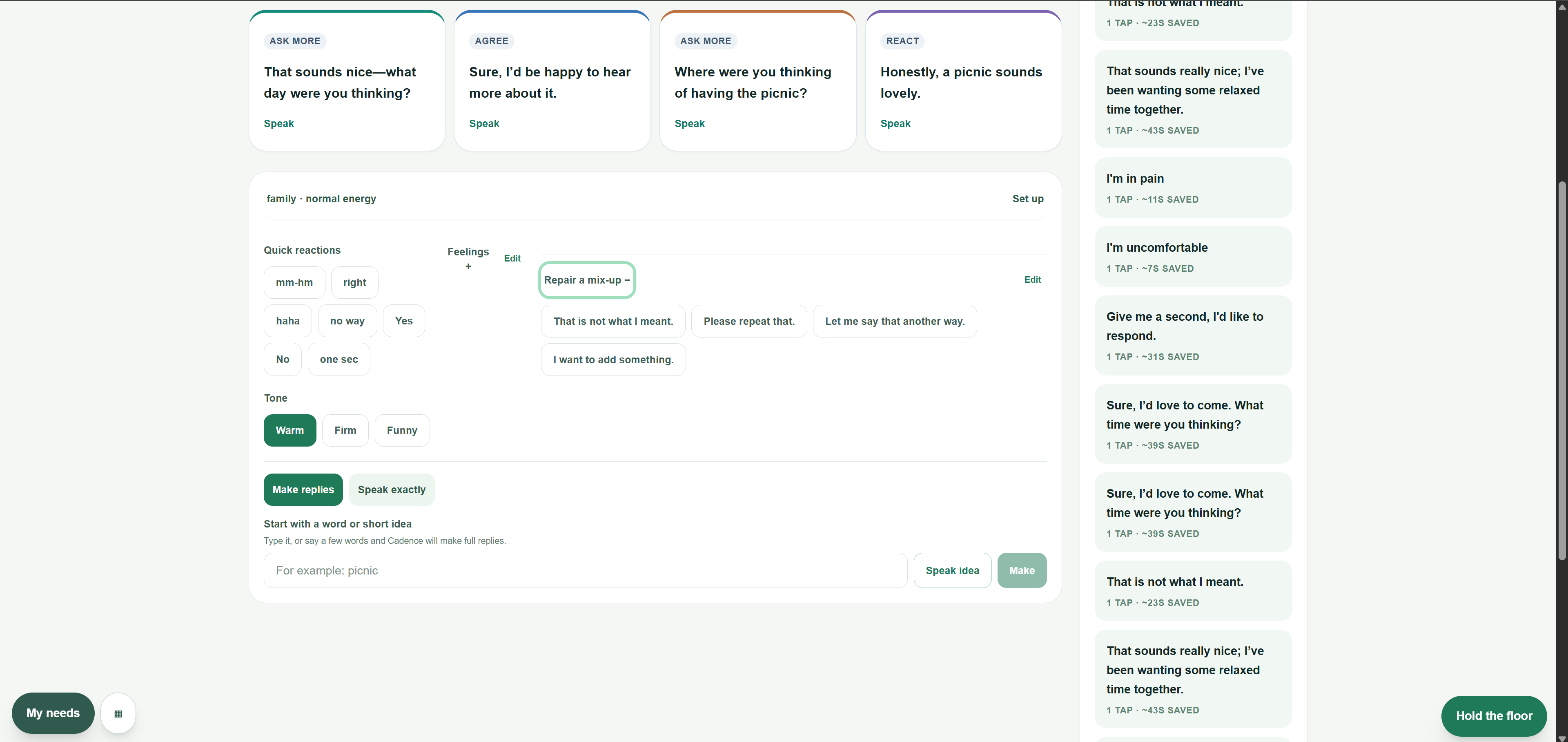
Task: Click the idea input field
Action: point(585,570)
